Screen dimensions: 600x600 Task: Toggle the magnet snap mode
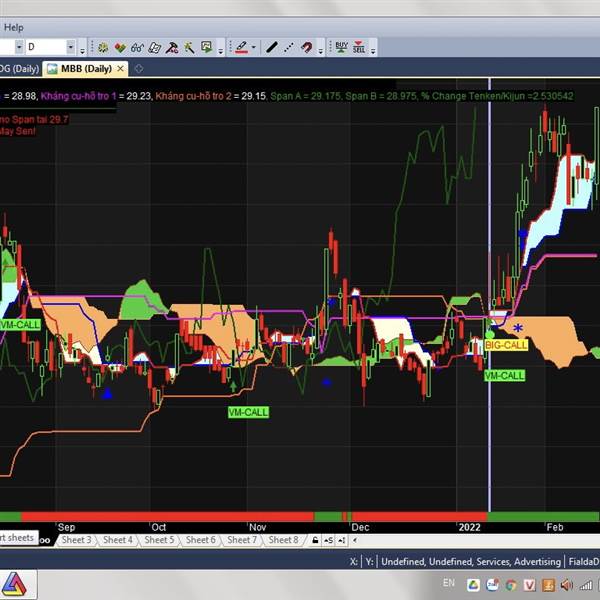(307, 47)
